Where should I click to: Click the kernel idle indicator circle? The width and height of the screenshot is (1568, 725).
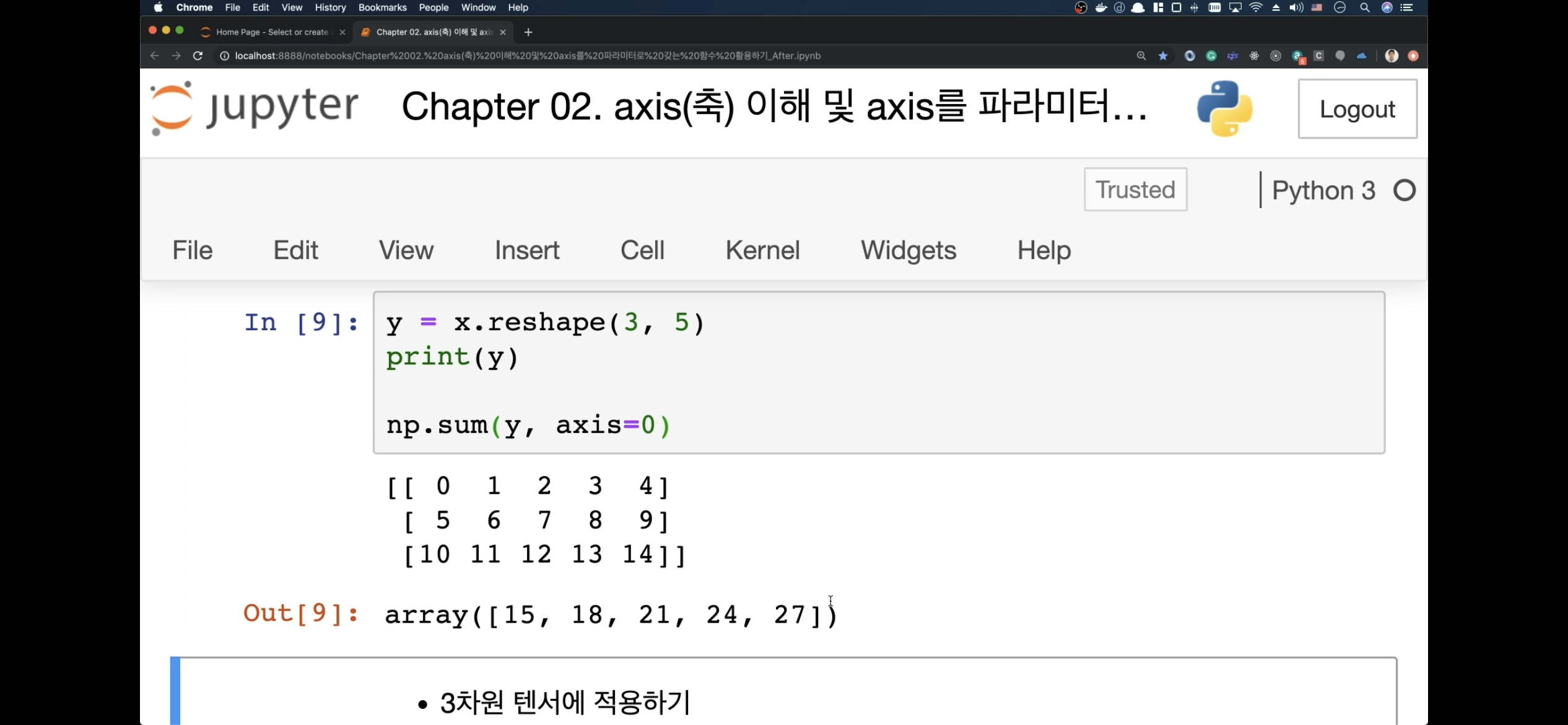click(x=1405, y=190)
